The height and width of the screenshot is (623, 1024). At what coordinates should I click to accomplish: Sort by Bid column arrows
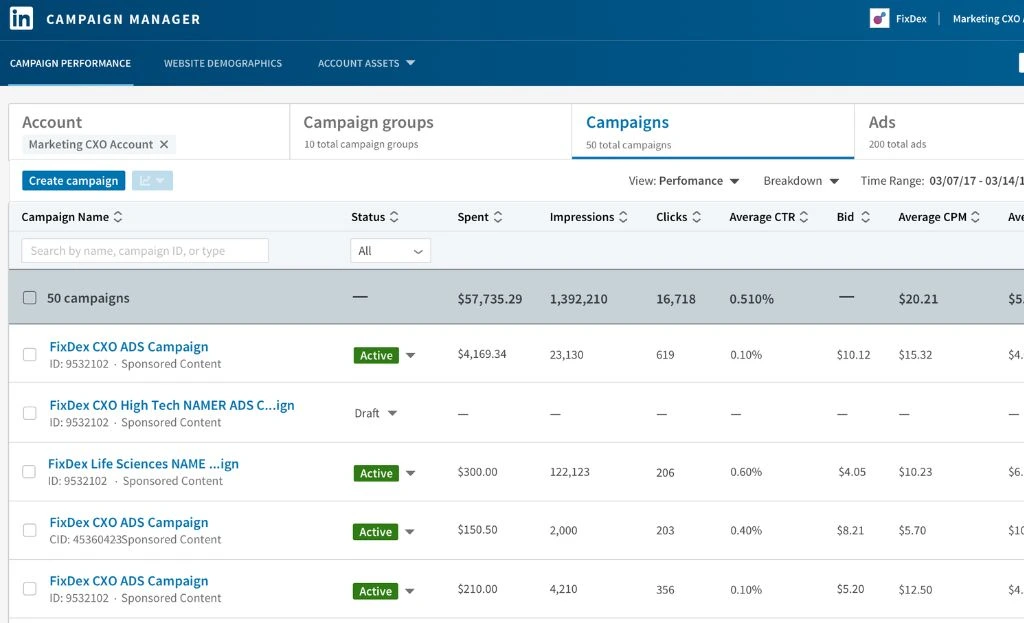click(865, 217)
